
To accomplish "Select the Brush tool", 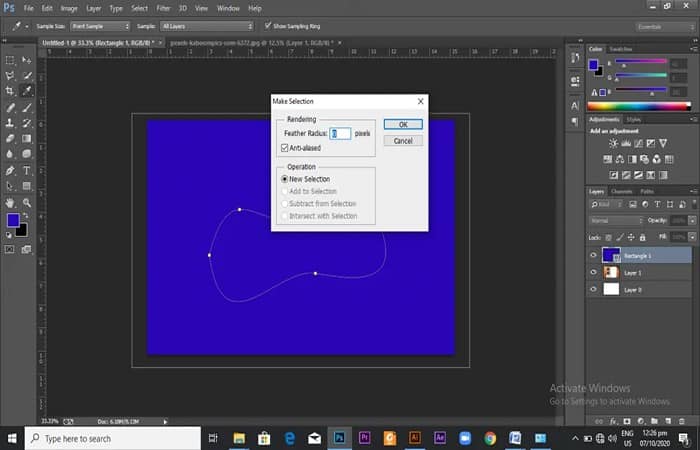I will tap(27, 107).
